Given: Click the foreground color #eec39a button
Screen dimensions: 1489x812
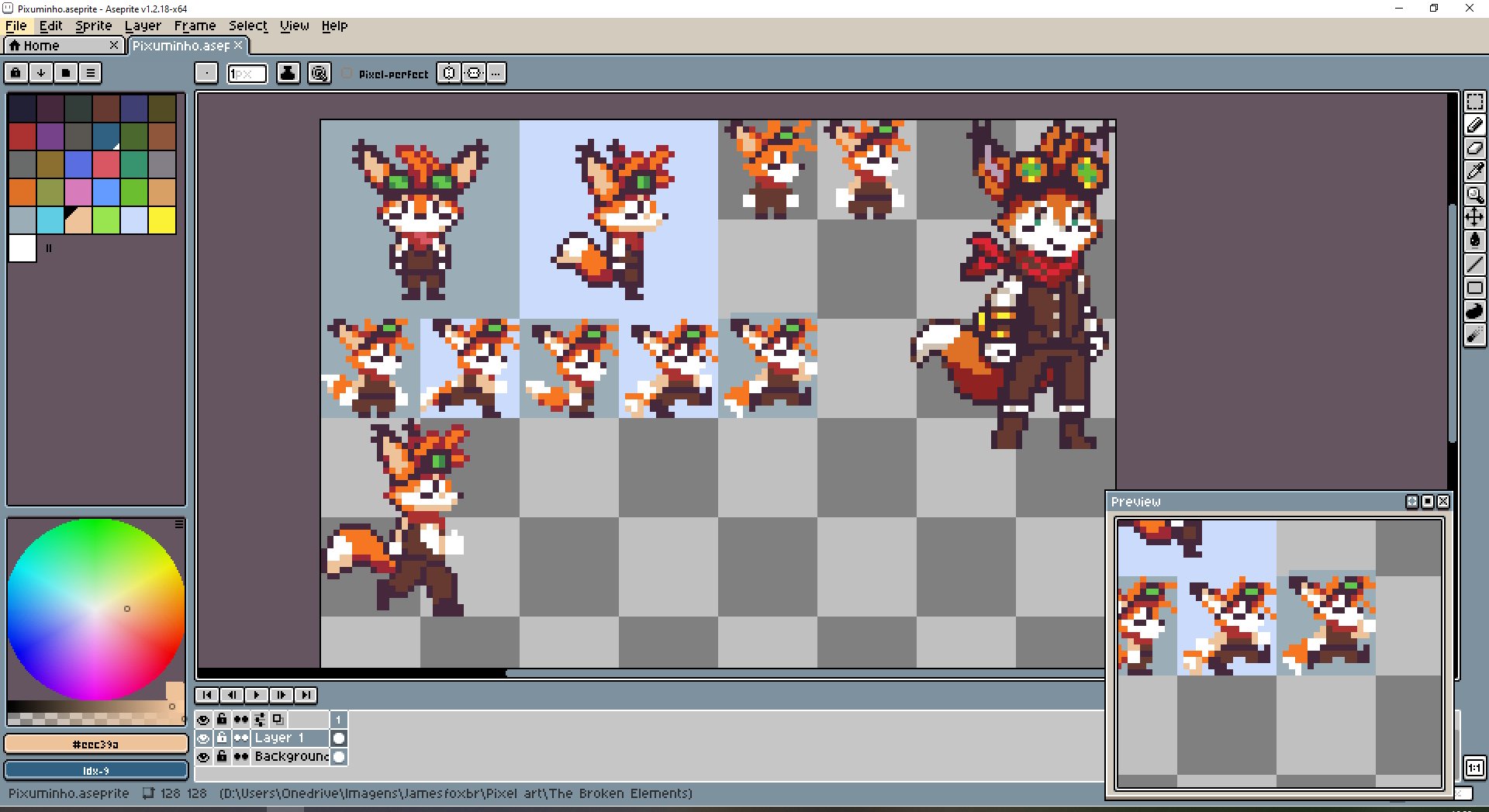Looking at the screenshot, I should pyautogui.click(x=96, y=744).
